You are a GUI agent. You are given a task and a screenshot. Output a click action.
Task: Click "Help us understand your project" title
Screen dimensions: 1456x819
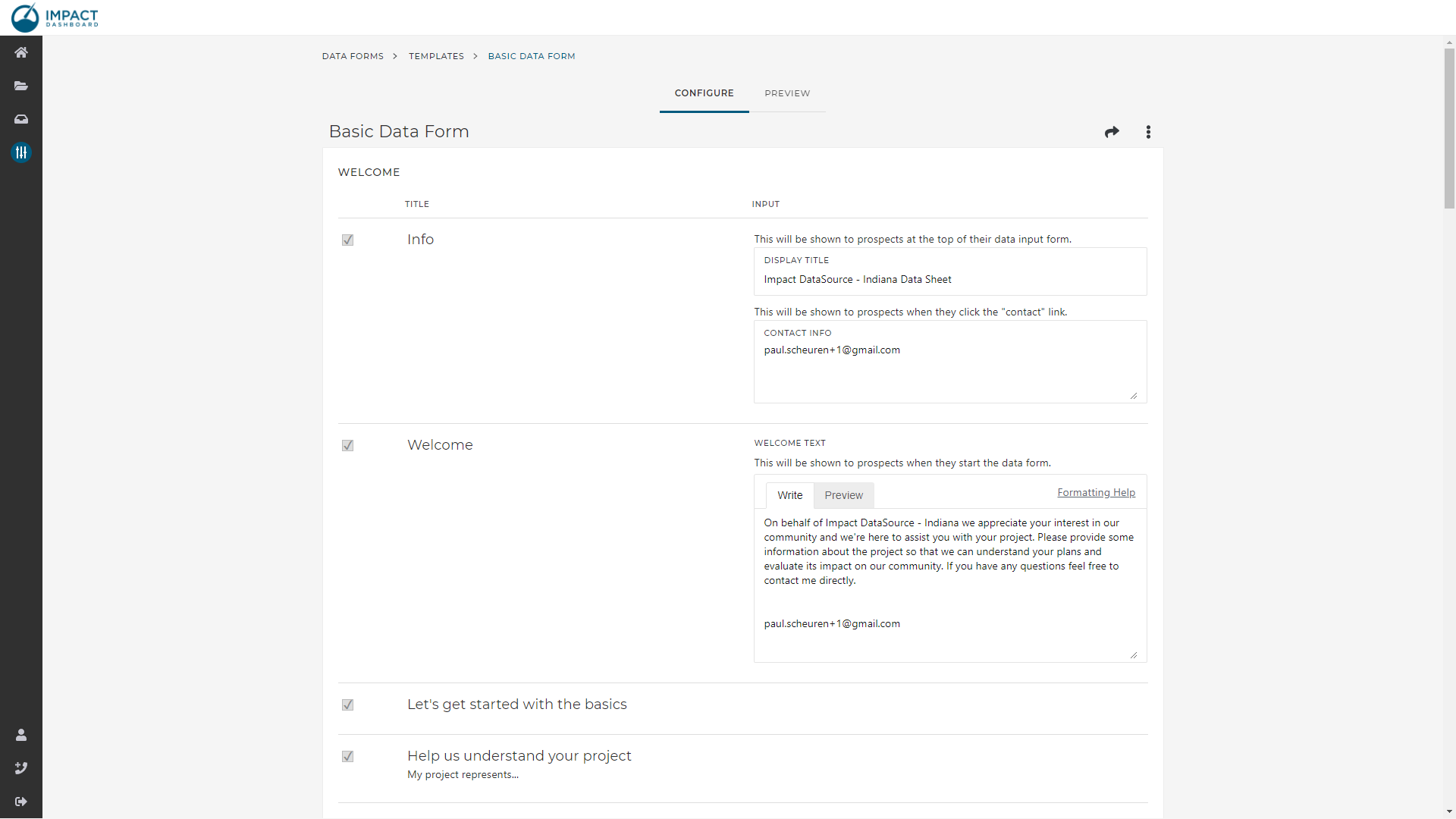(519, 756)
